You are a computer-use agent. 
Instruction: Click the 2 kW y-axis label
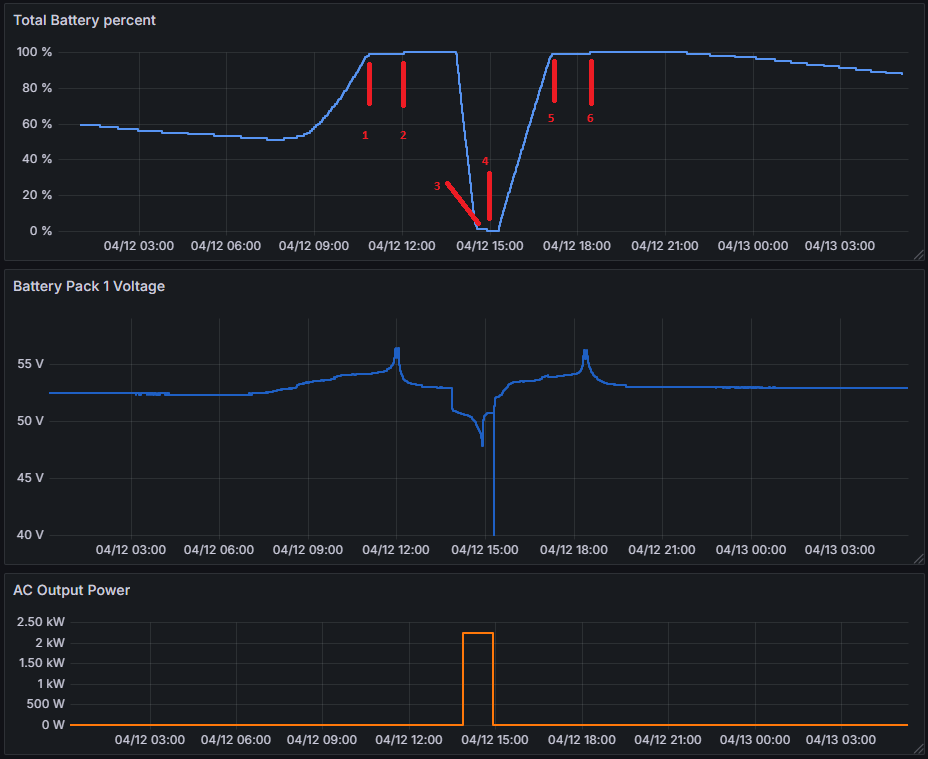pos(50,642)
